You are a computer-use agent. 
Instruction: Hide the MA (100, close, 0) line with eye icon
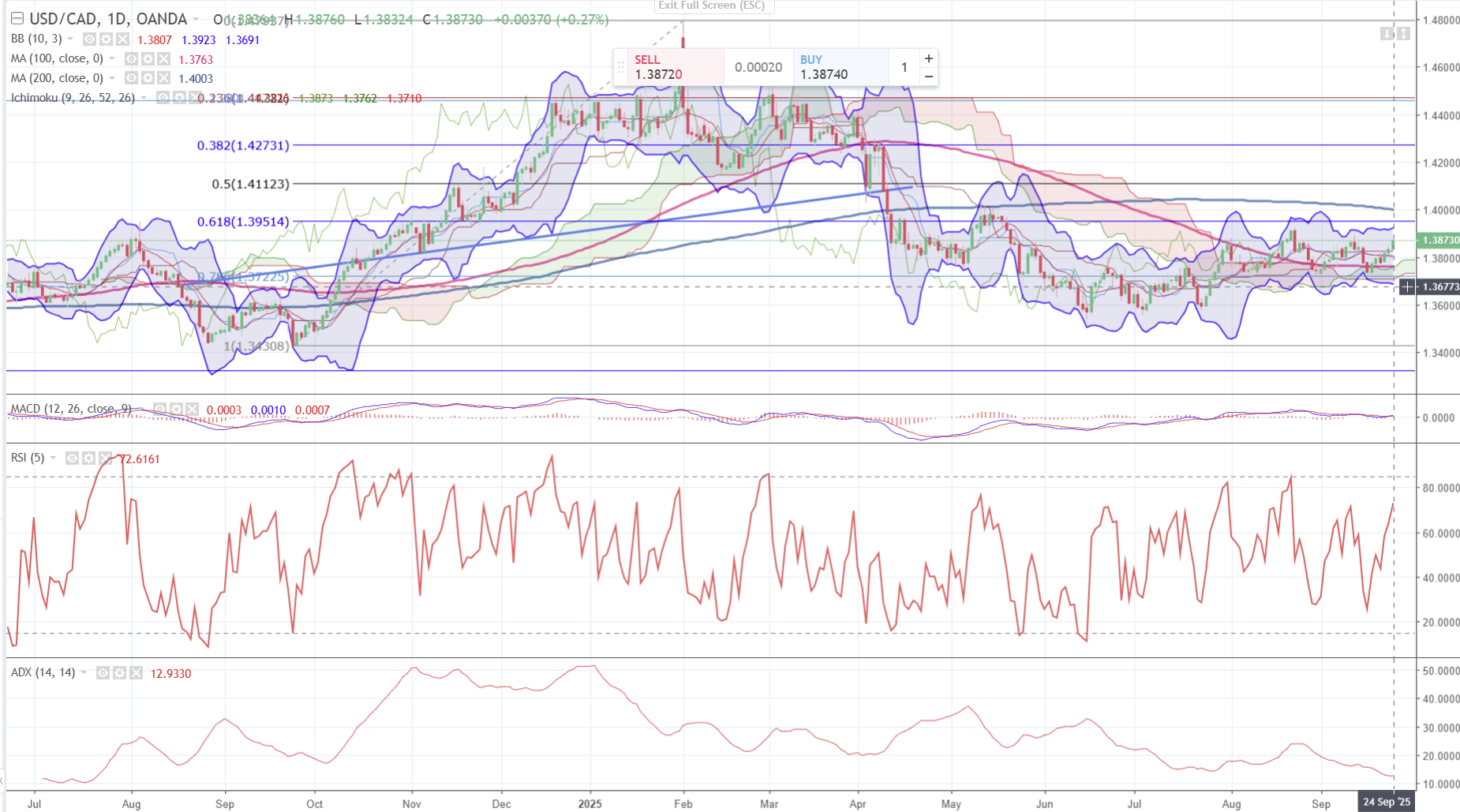(x=131, y=58)
